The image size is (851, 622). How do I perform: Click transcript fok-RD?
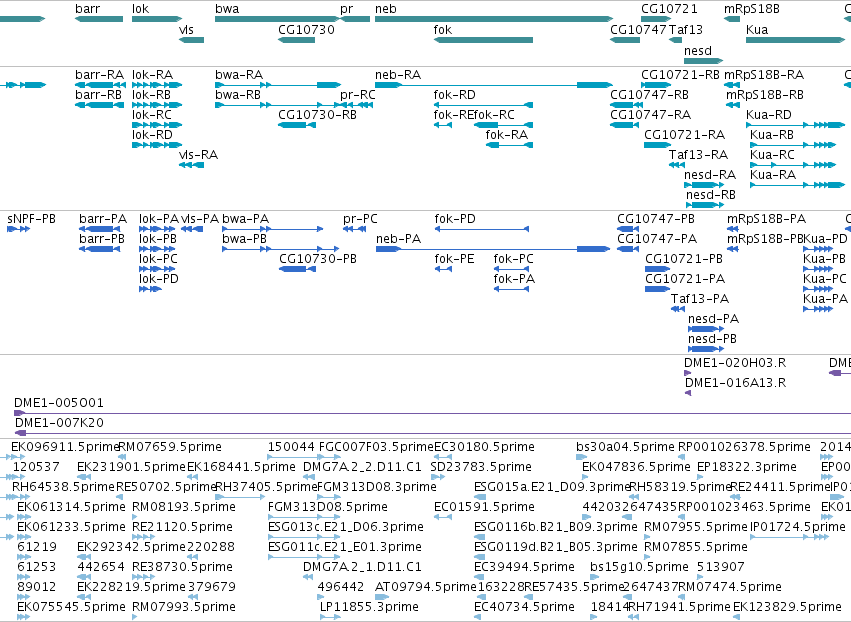pos(454,95)
